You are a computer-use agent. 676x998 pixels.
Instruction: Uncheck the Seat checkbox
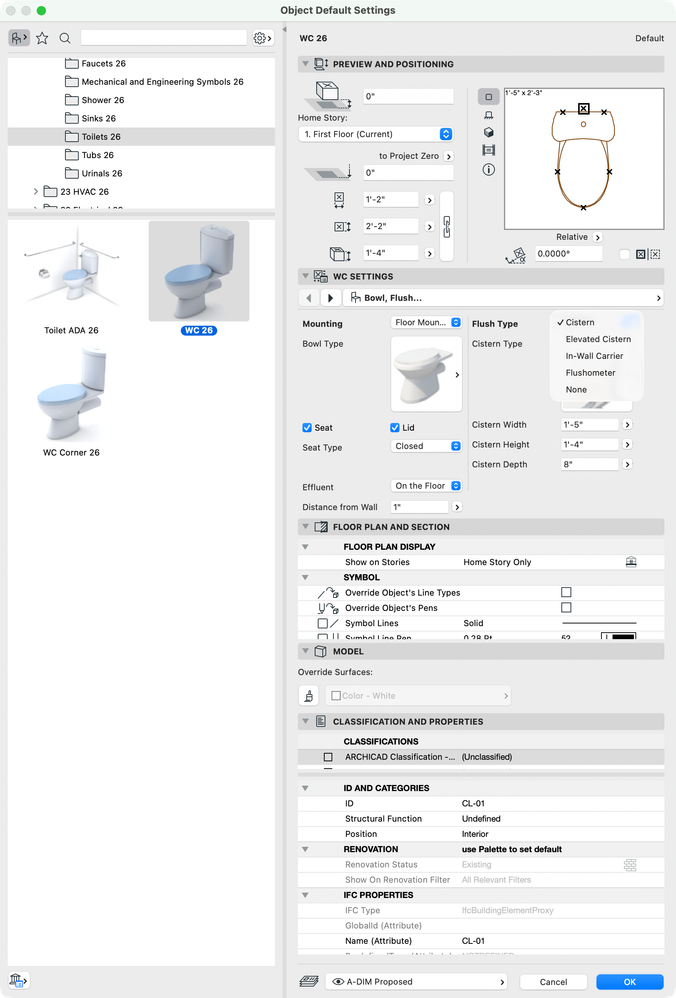click(x=307, y=428)
